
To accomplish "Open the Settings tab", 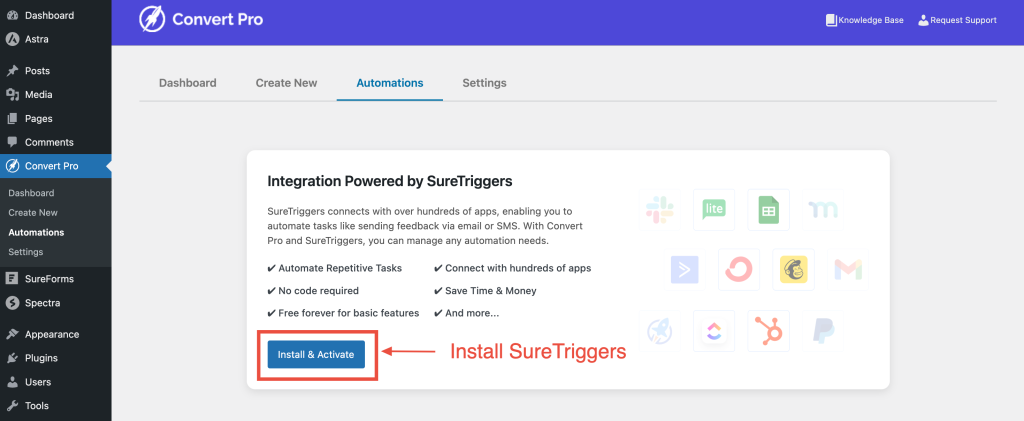I will click(x=484, y=83).
